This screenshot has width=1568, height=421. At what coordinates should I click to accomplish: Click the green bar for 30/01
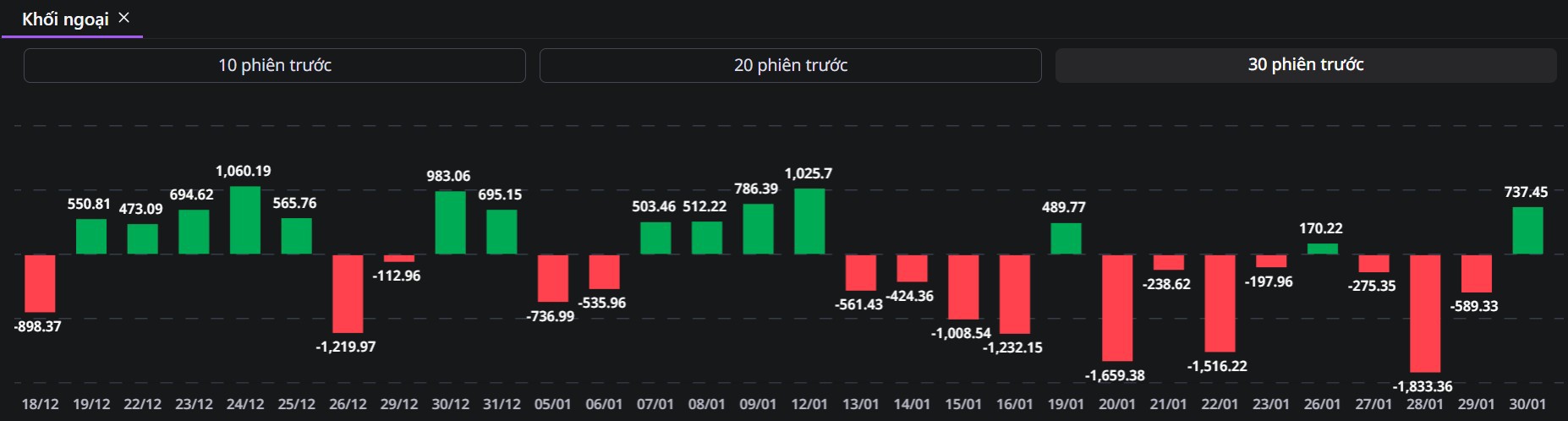click(x=1527, y=231)
